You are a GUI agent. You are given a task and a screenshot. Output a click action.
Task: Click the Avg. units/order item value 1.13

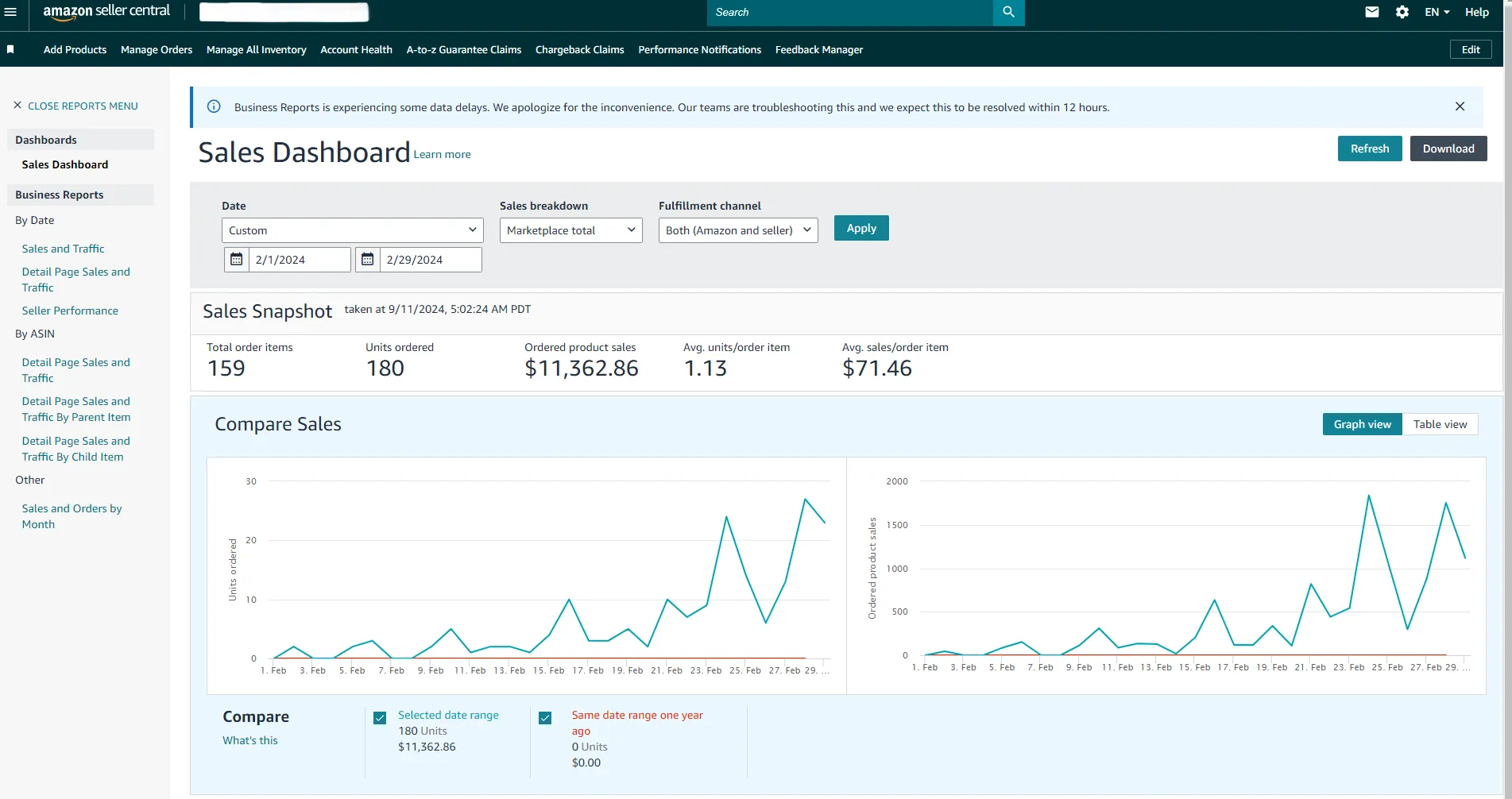click(x=706, y=368)
